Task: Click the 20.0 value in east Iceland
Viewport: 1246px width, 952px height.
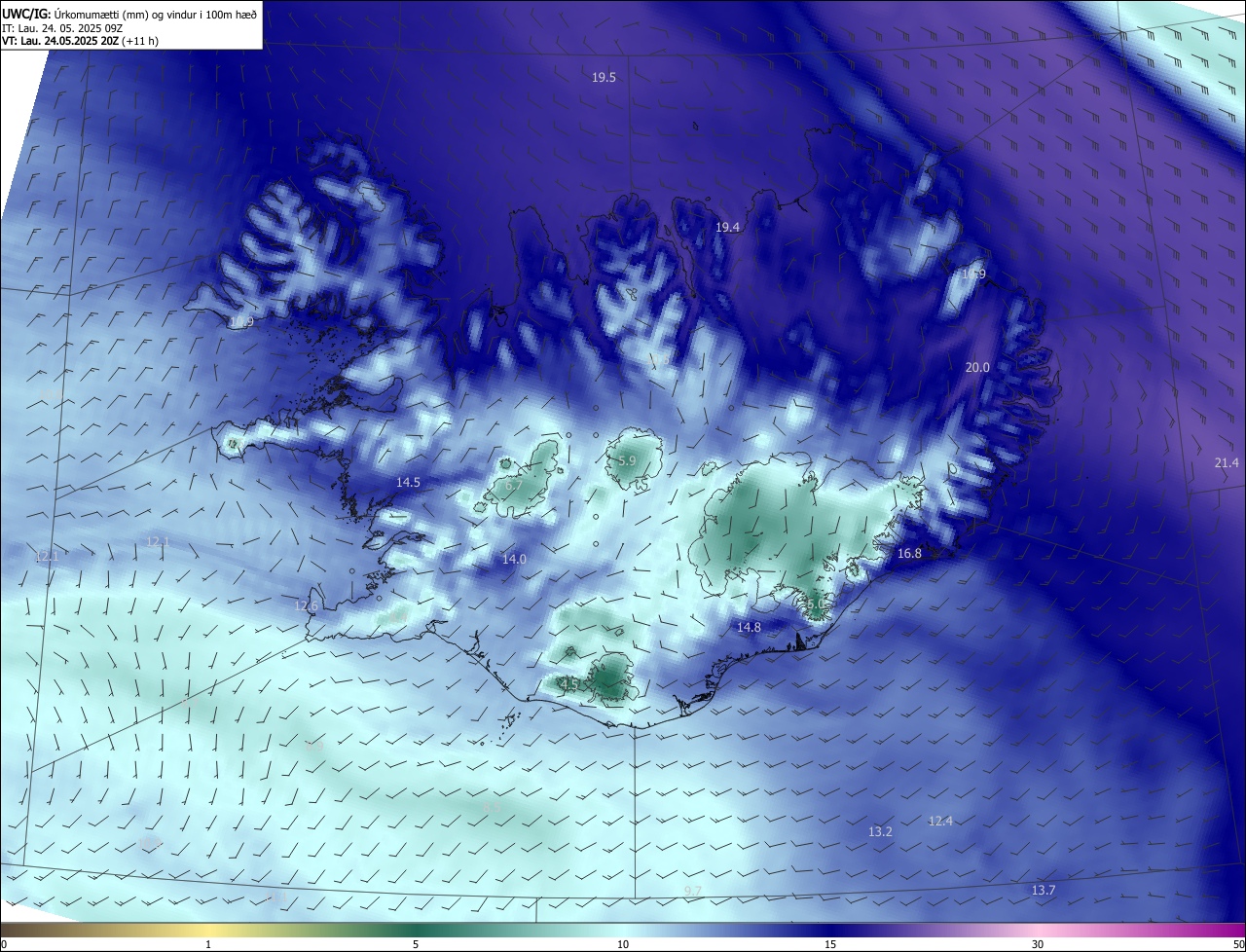Action: pyautogui.click(x=977, y=367)
